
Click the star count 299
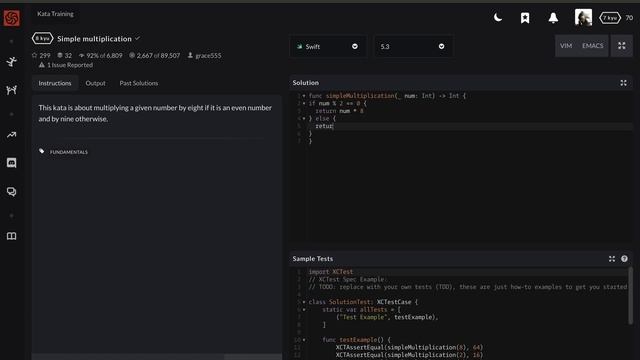click(41, 56)
